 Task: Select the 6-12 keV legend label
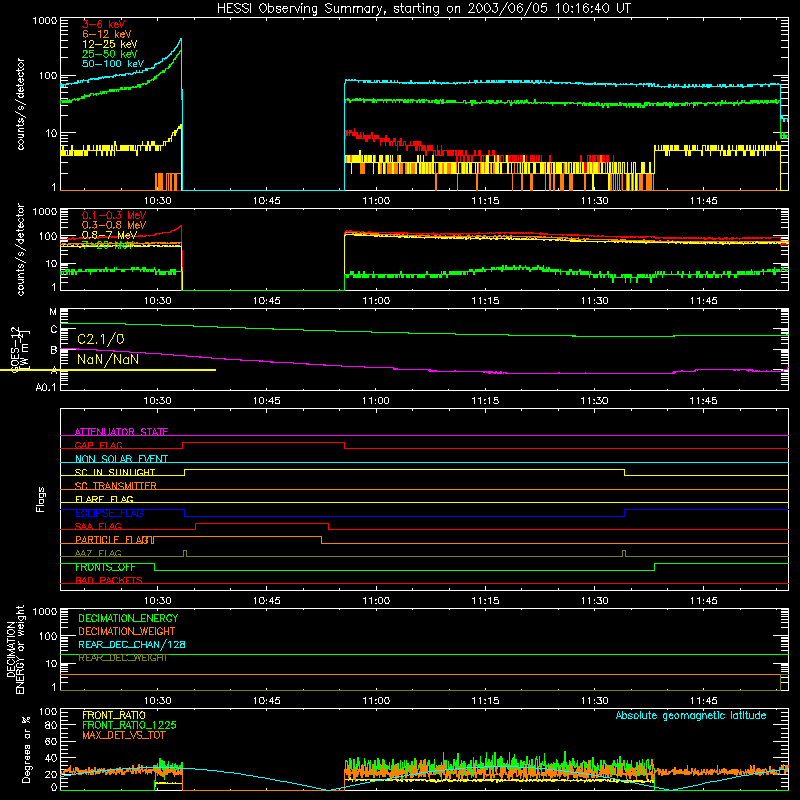click(107, 34)
